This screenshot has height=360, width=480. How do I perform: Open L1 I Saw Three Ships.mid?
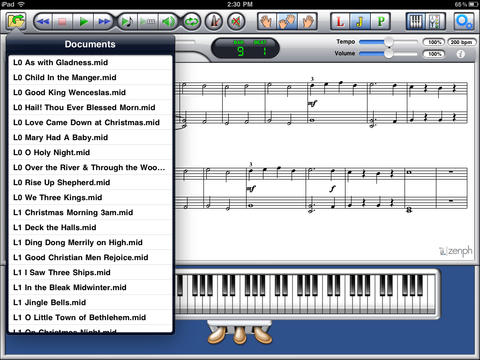(x=90, y=272)
